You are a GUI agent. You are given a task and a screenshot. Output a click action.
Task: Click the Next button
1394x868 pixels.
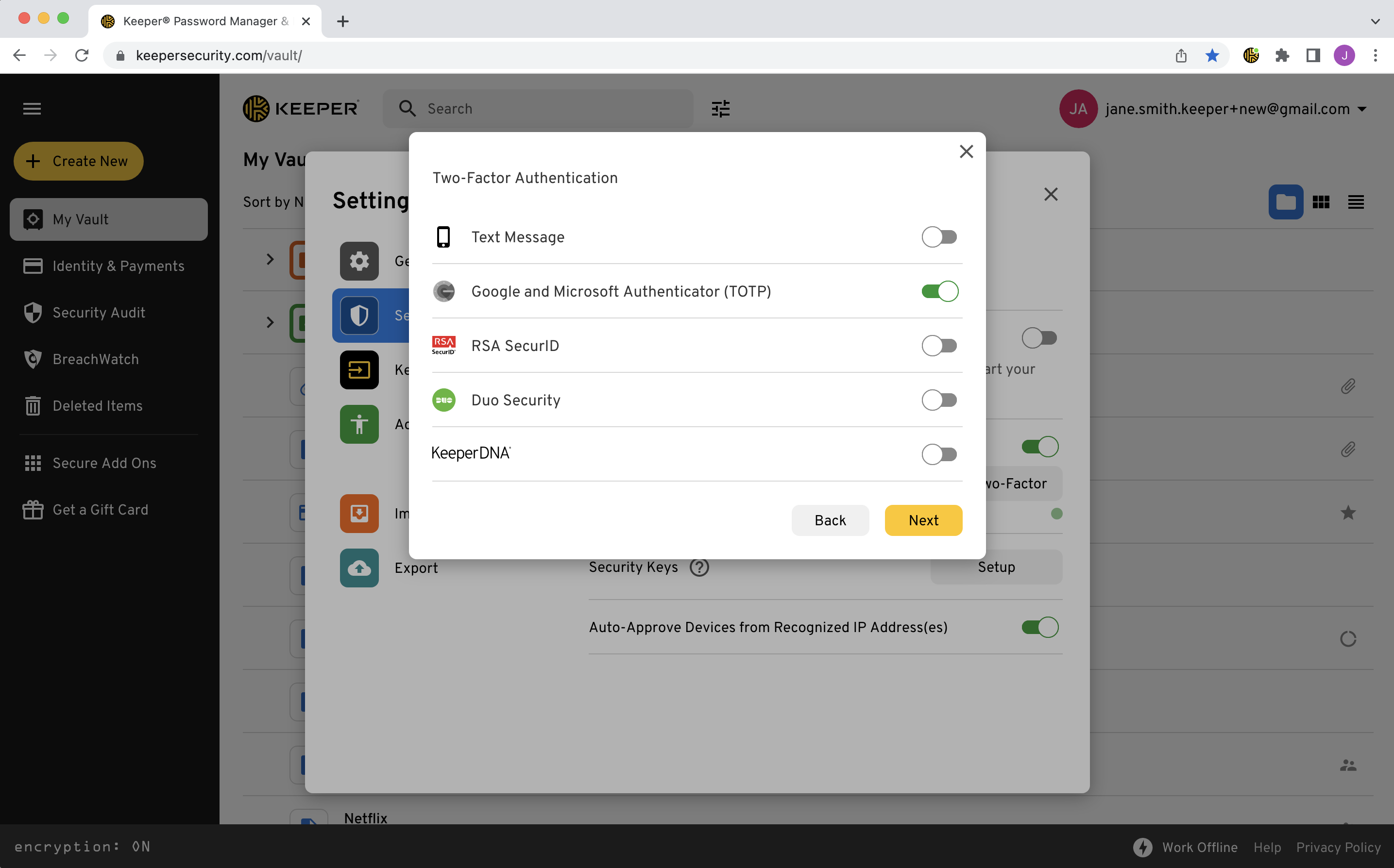pos(923,520)
